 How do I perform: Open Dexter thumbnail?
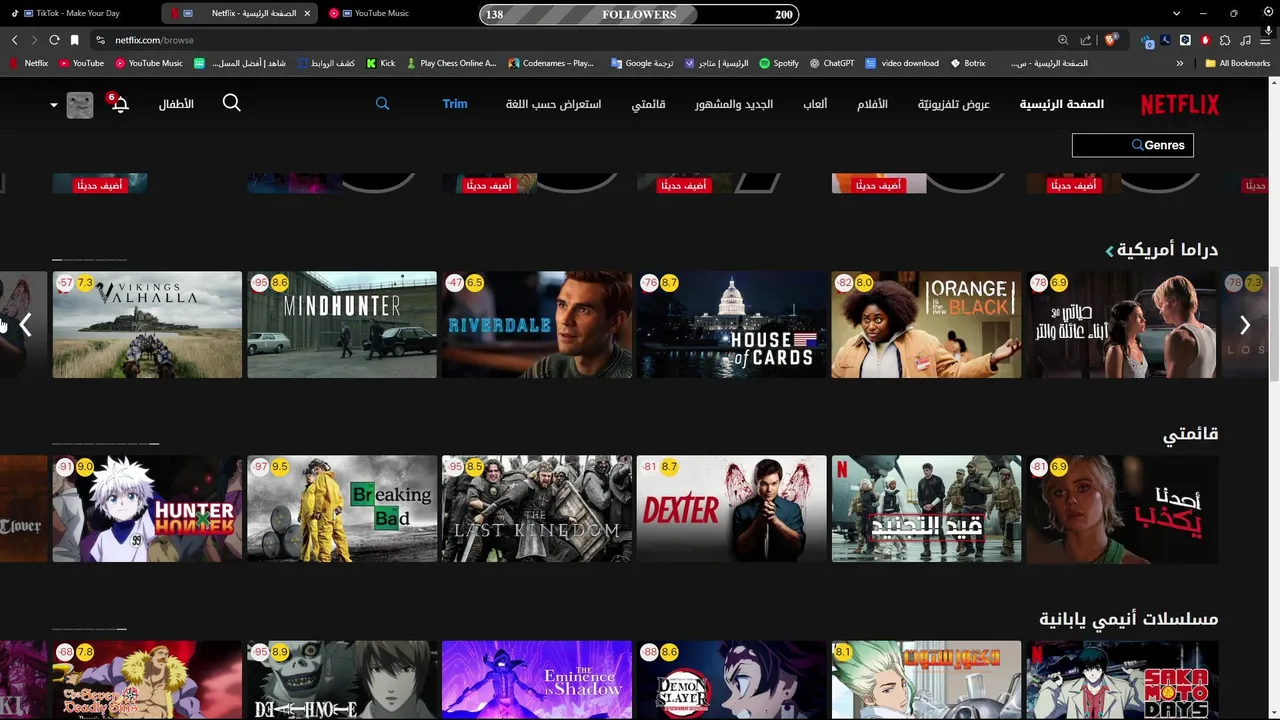(732, 509)
